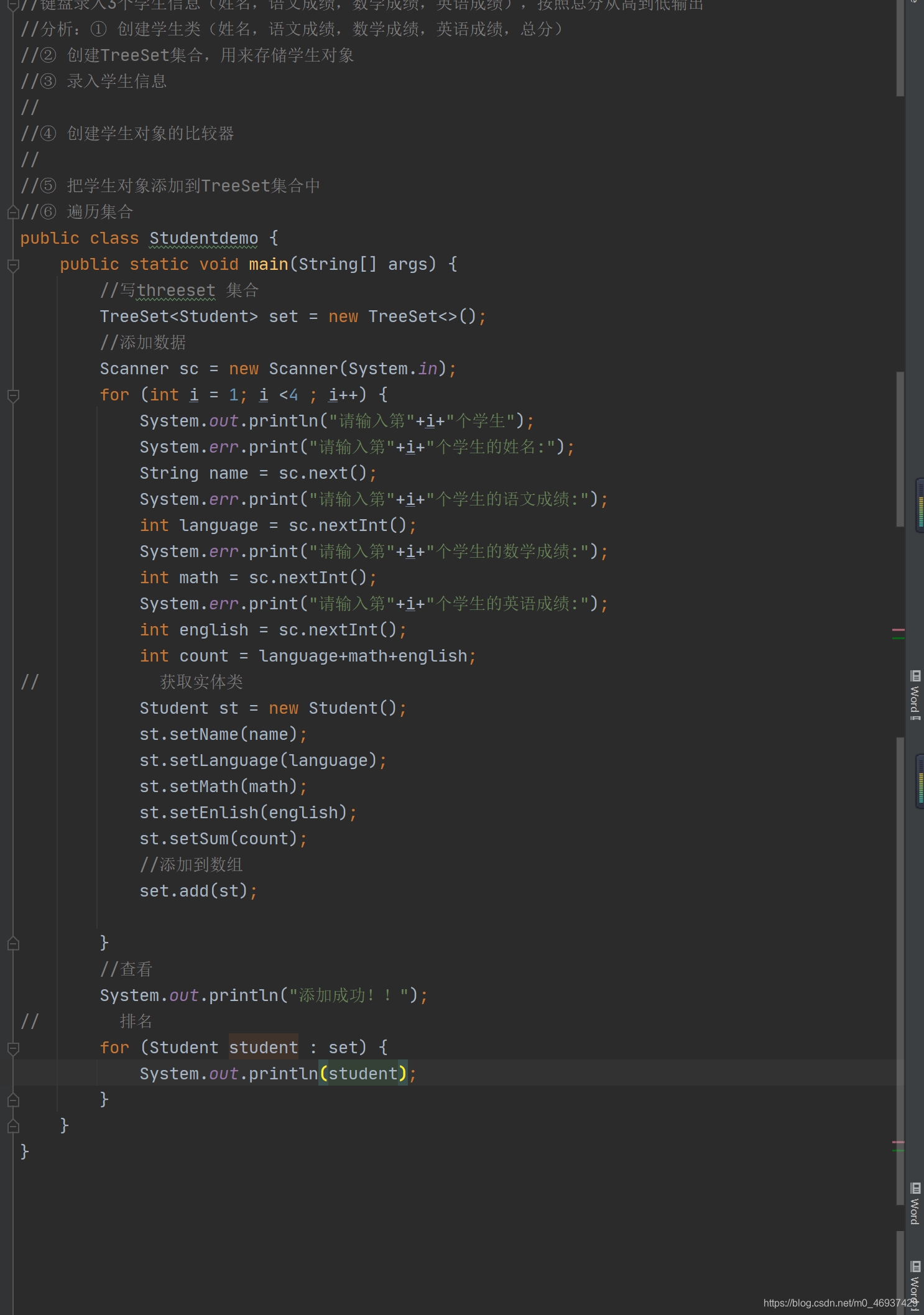Click the comment '//⑤ 把学生对象添加到TreeSet集合中'
The height and width of the screenshot is (1315, 924).
[170, 187]
